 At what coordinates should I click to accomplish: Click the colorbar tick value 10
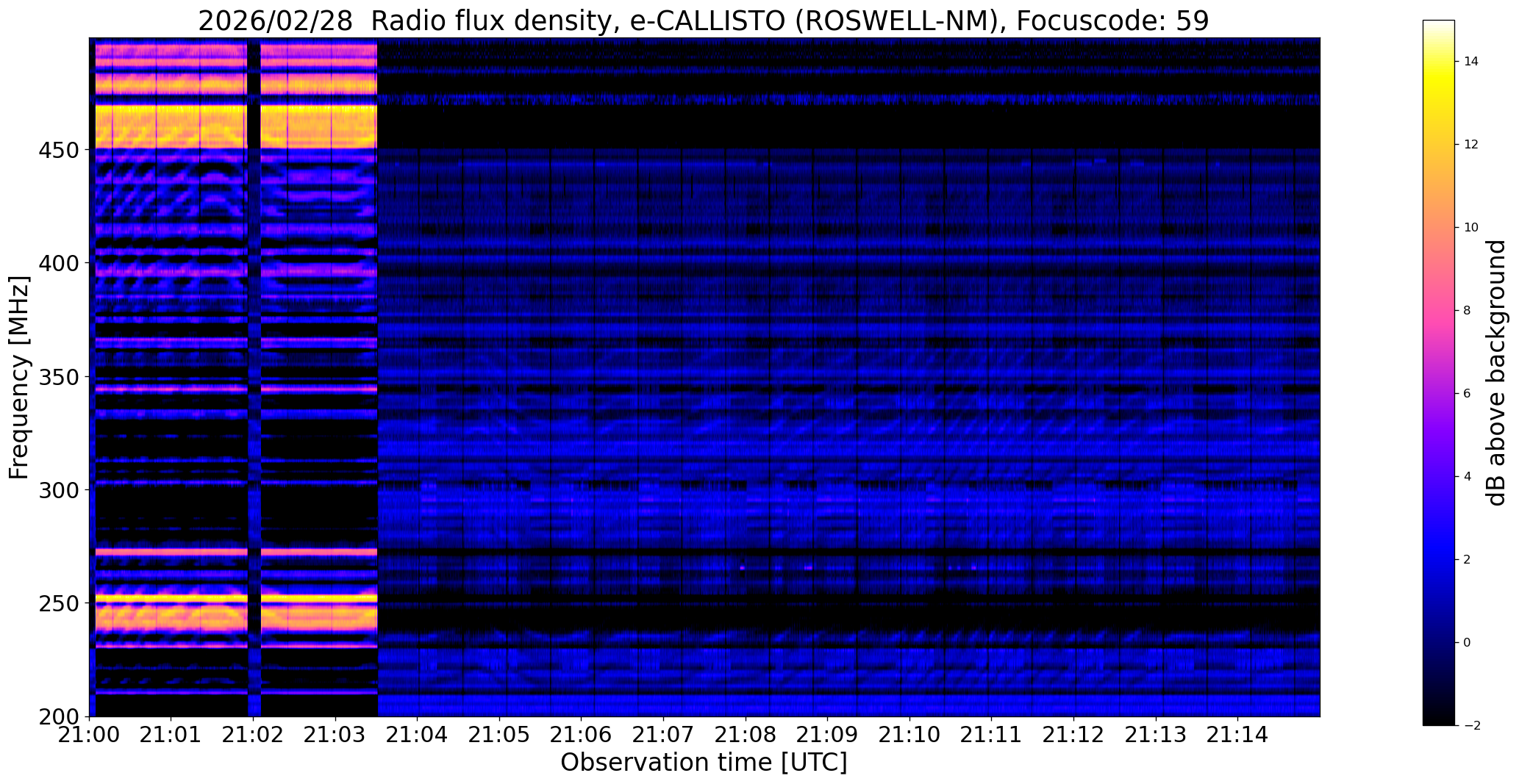tap(1471, 228)
